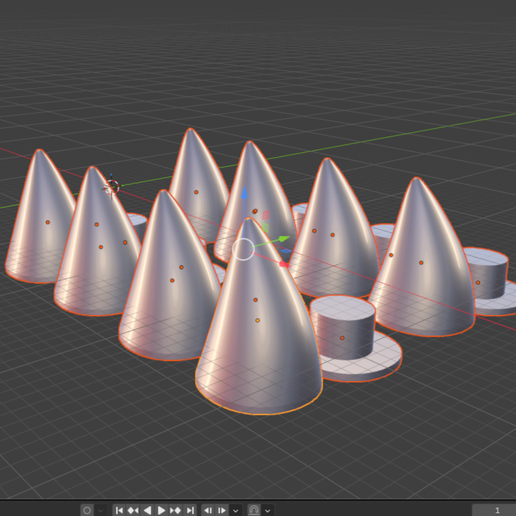
Task: Play the animation forward
Action: 161,510
